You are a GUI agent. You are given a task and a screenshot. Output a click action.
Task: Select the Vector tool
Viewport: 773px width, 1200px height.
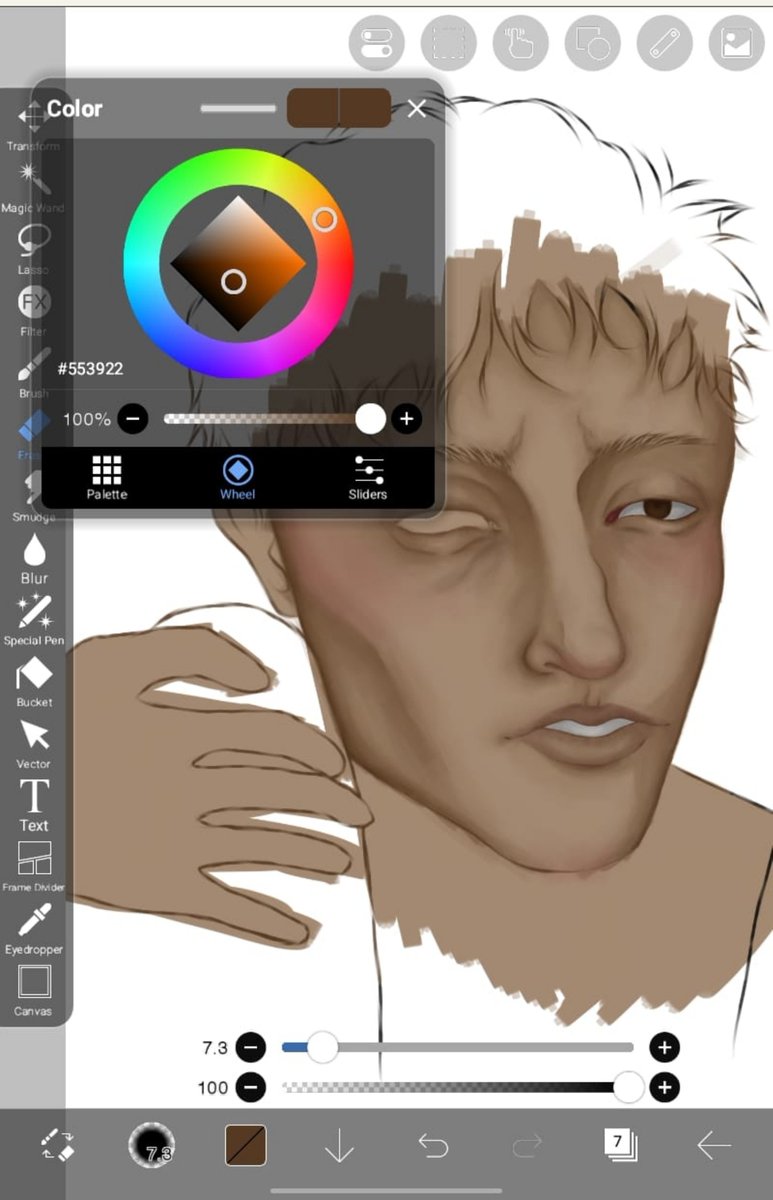point(34,743)
